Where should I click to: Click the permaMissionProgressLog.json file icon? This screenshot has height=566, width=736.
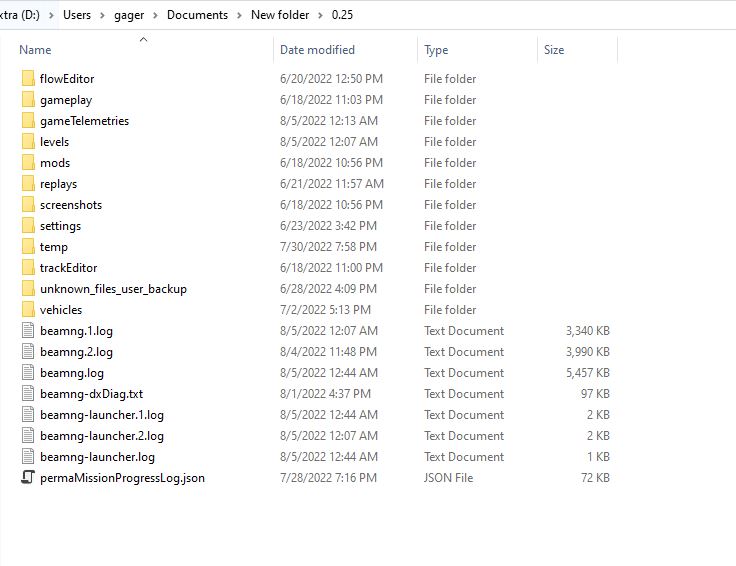click(28, 477)
